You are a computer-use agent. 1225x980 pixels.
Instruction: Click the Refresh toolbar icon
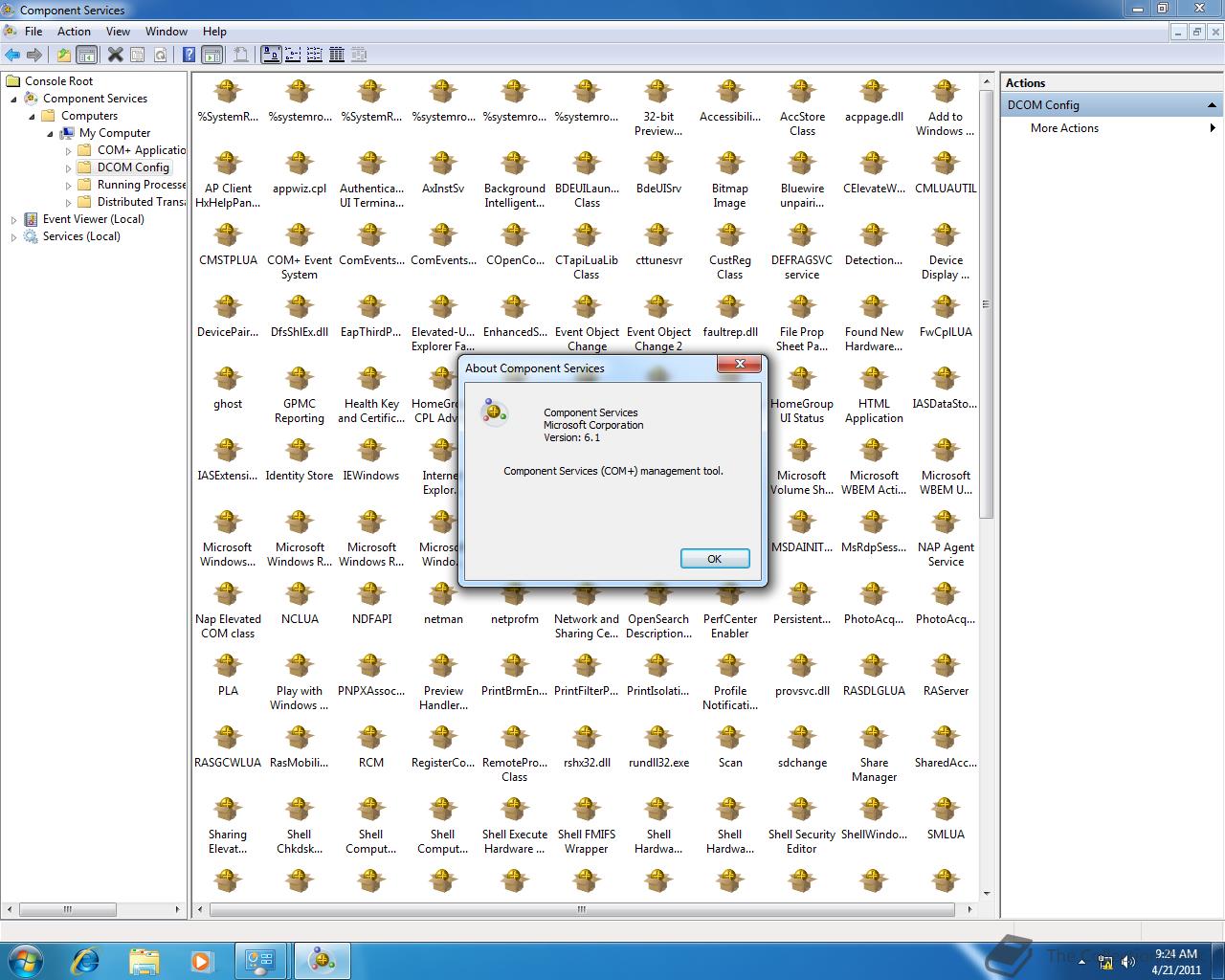point(161,55)
